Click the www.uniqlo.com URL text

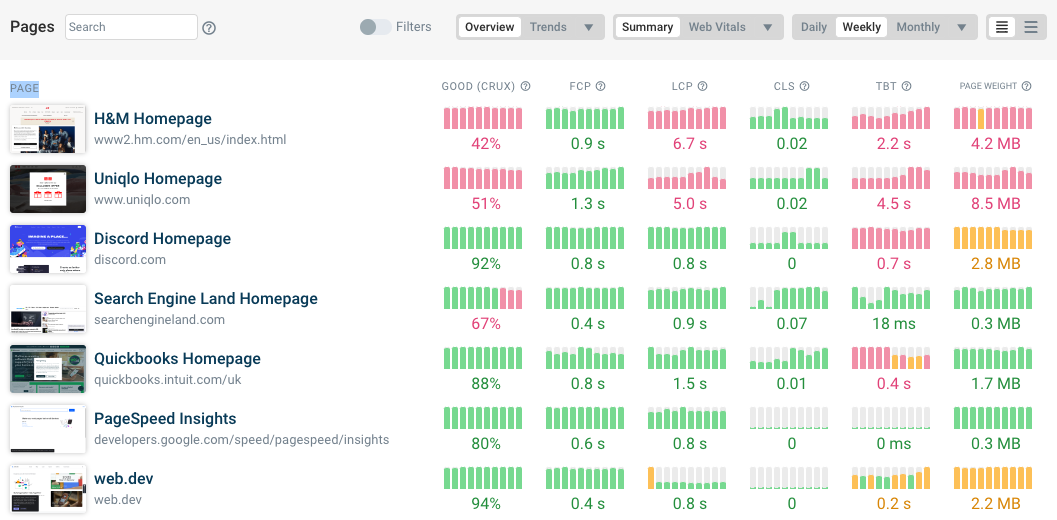[142, 200]
